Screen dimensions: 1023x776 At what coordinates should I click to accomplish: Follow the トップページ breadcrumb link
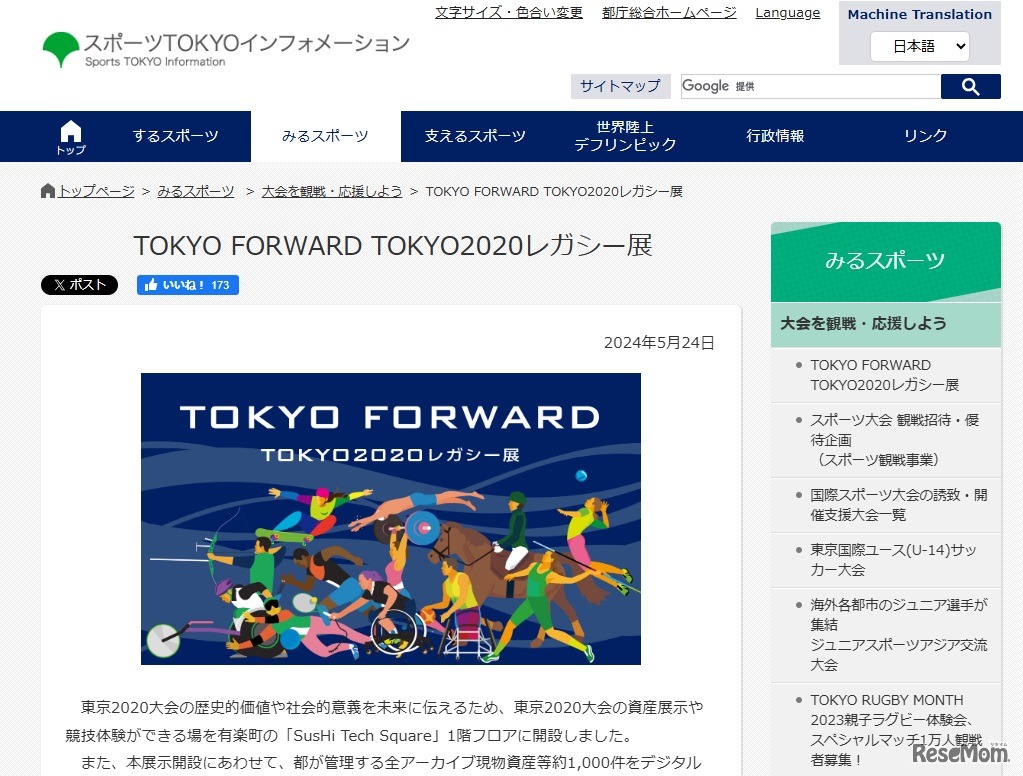96,191
